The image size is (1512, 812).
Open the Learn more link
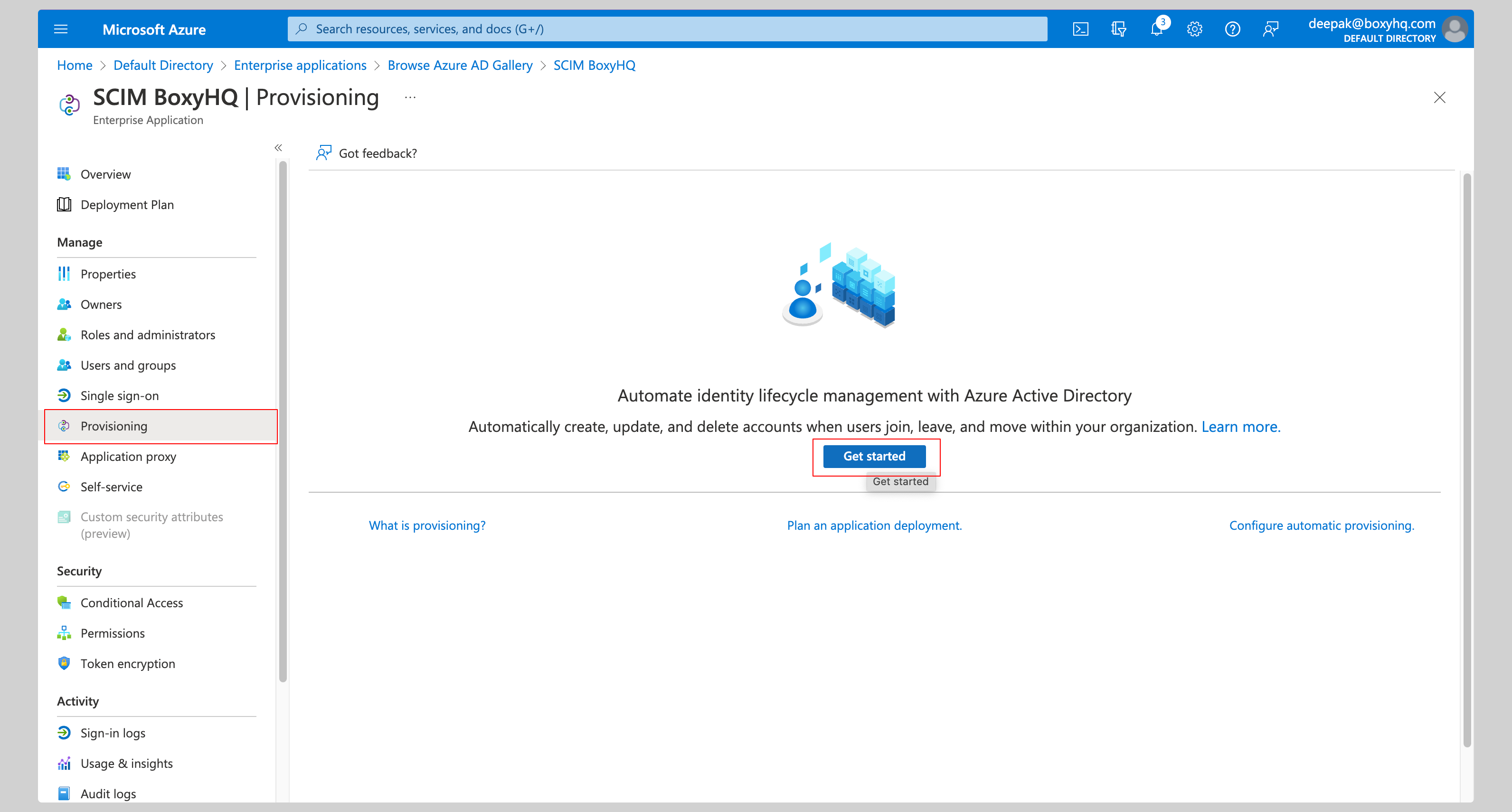click(1241, 427)
